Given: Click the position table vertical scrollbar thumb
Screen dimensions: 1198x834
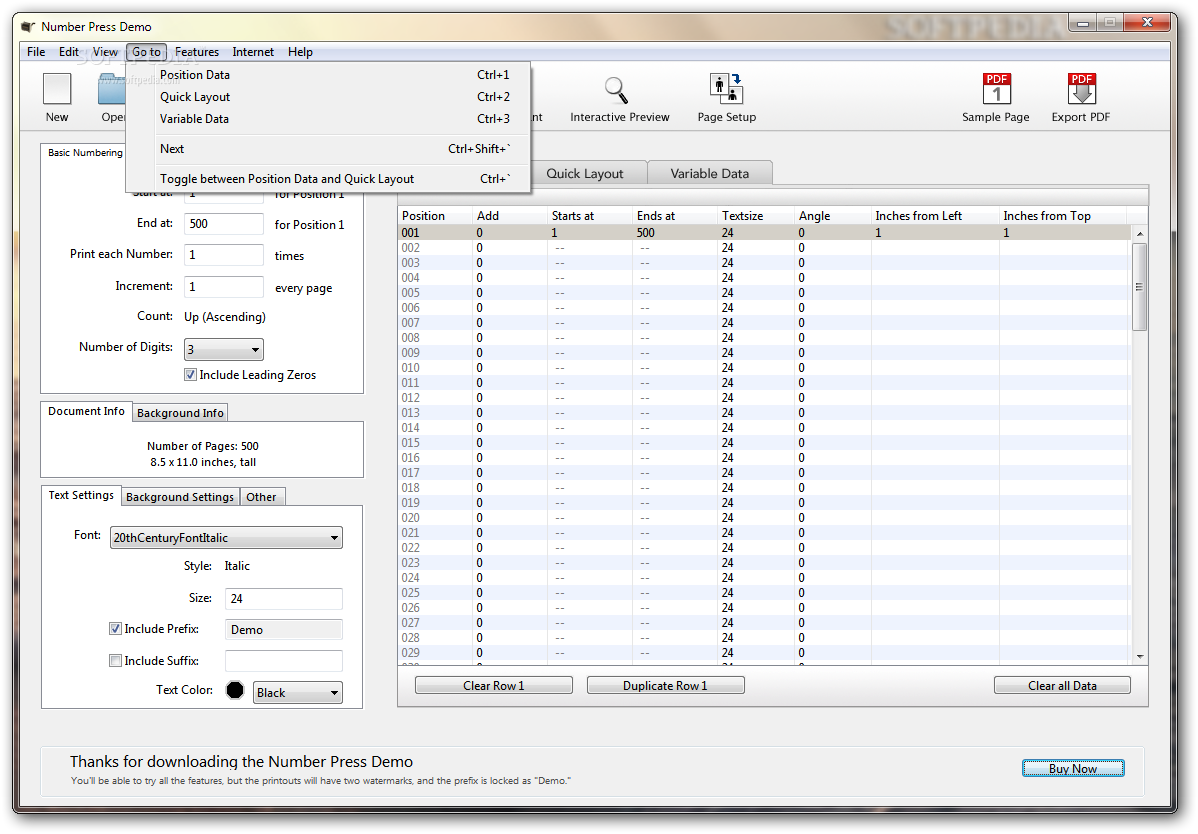Looking at the screenshot, I should [x=1140, y=287].
